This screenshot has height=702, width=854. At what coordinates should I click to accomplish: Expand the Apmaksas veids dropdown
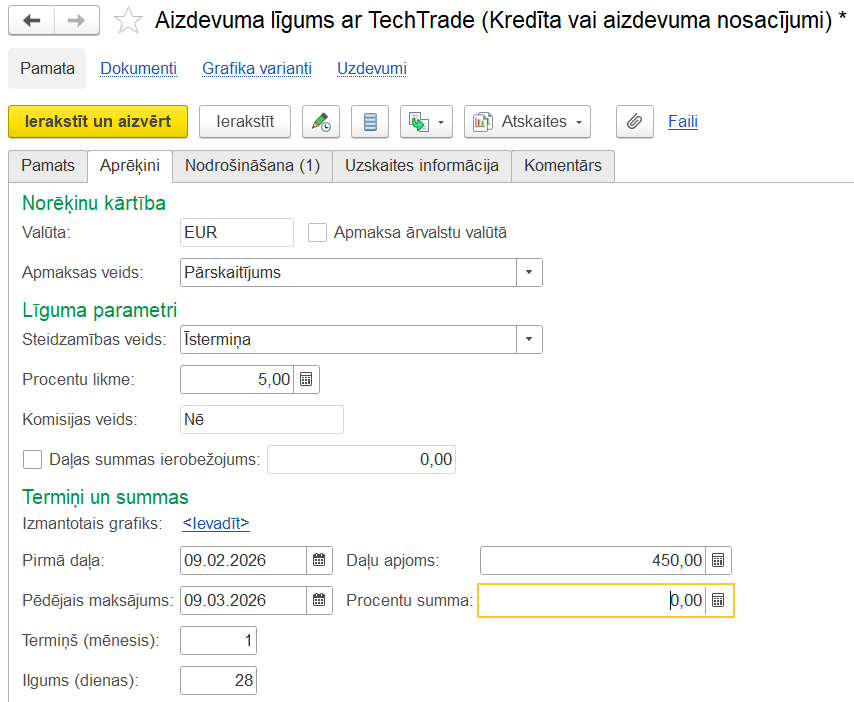(529, 272)
